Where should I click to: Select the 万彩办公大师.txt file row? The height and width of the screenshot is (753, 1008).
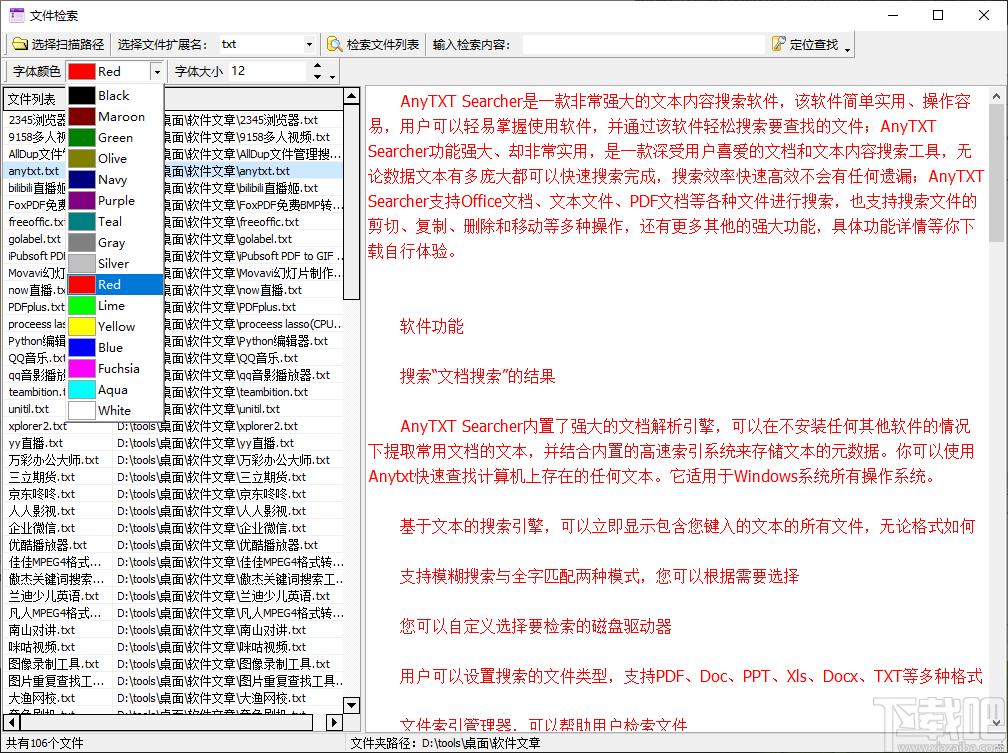[x=174, y=460]
